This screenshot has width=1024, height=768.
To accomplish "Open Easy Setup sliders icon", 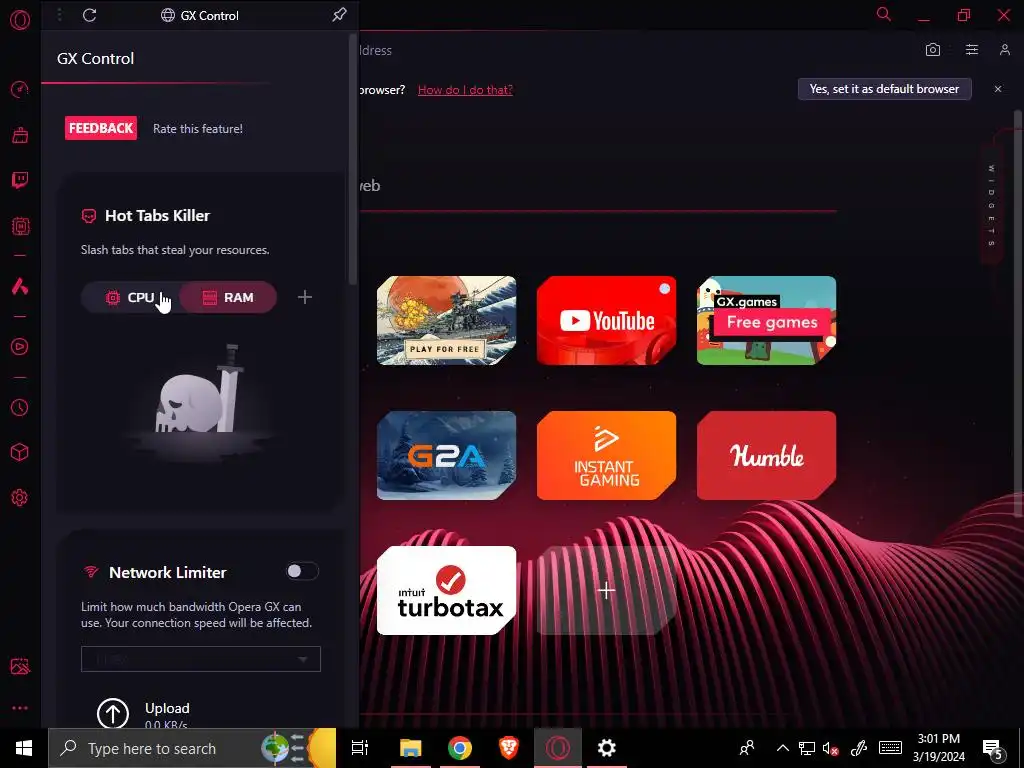I will click(x=972, y=50).
